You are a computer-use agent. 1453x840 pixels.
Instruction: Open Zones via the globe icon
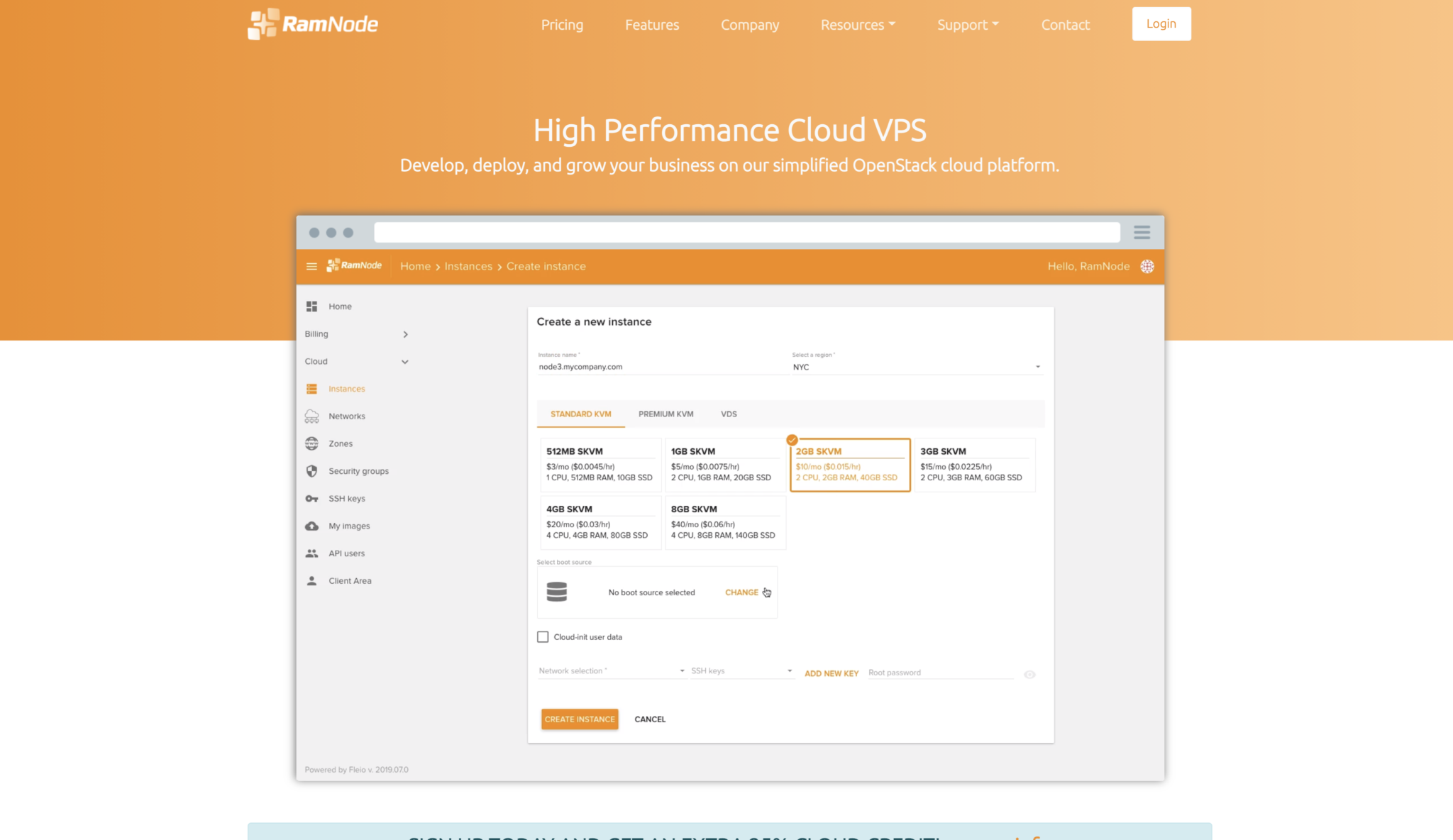[311, 443]
